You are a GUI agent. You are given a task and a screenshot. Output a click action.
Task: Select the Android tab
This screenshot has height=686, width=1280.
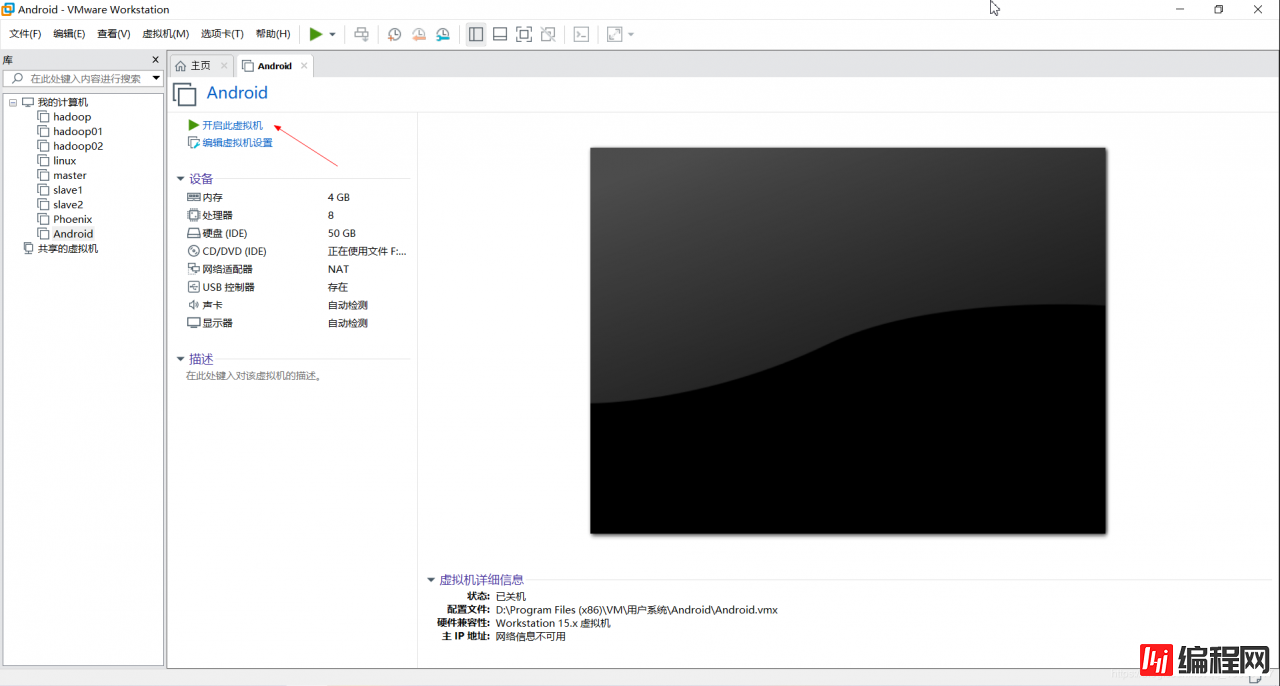(x=274, y=66)
